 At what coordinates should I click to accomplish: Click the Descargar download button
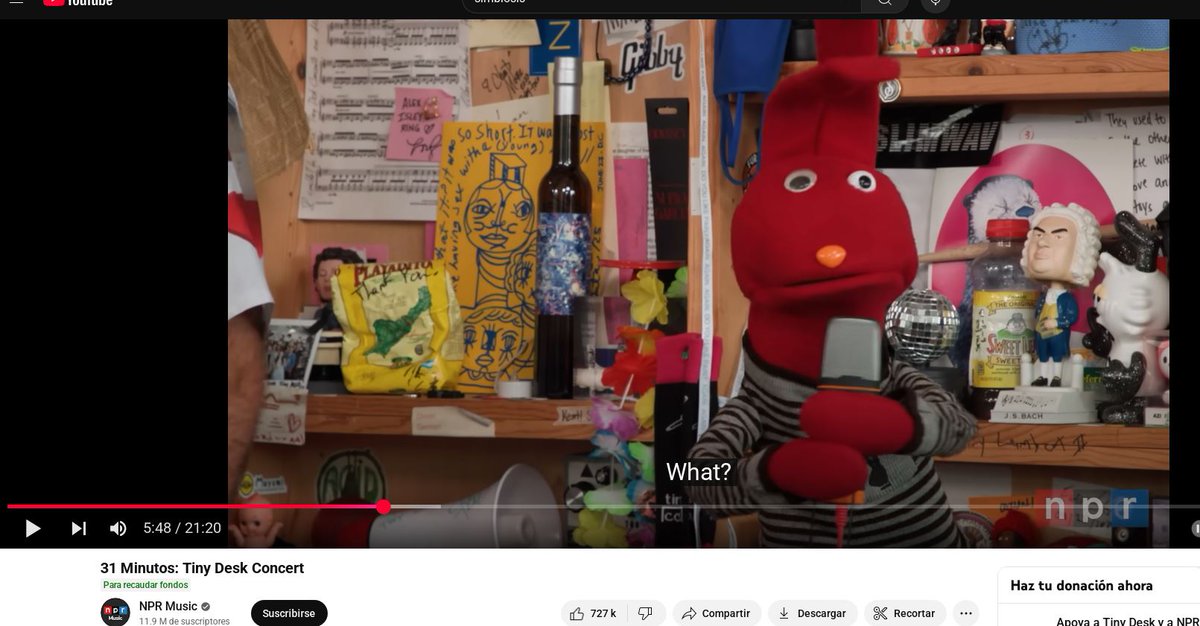click(x=812, y=613)
